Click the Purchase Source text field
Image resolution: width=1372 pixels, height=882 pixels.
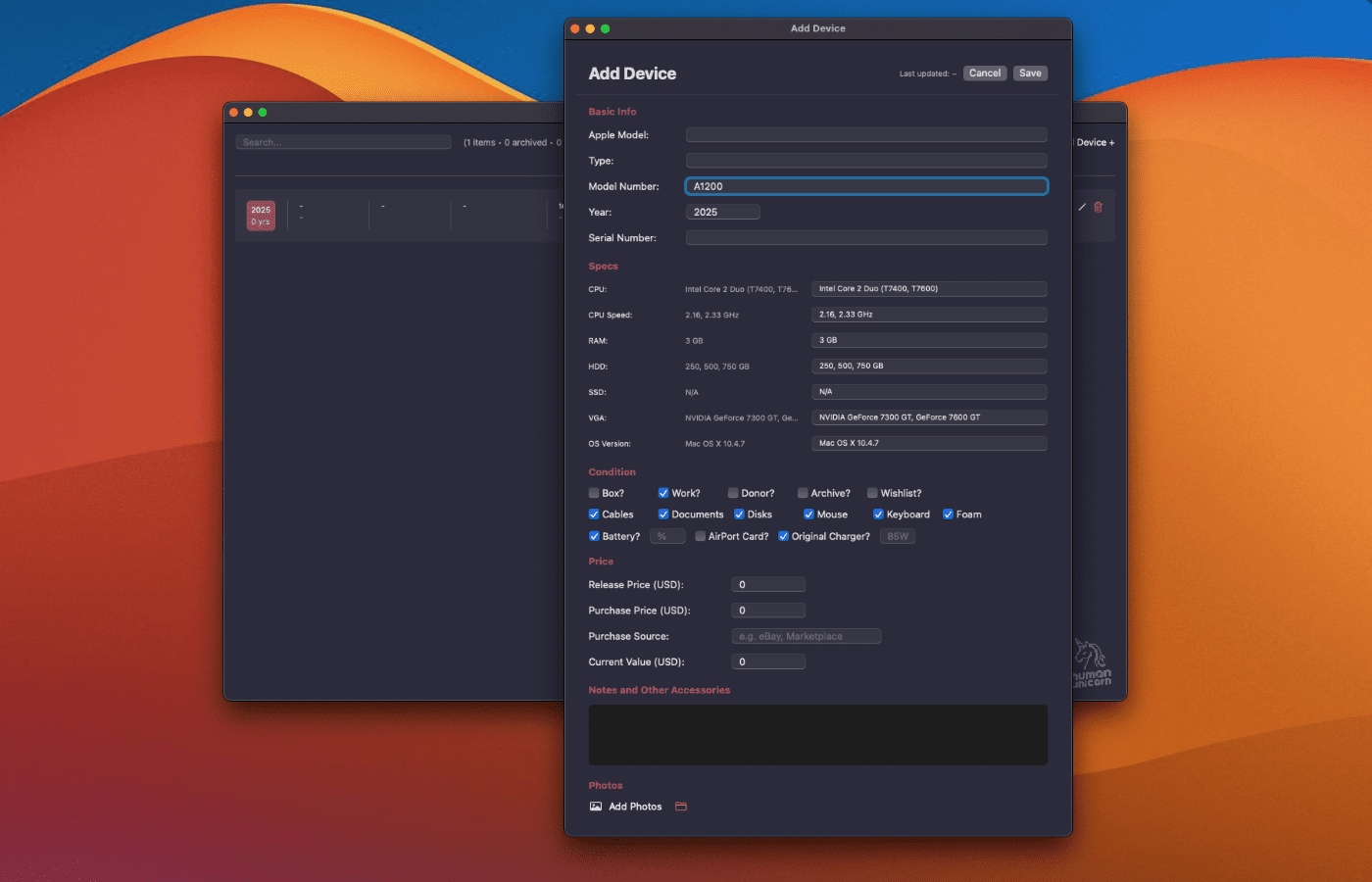tap(807, 637)
